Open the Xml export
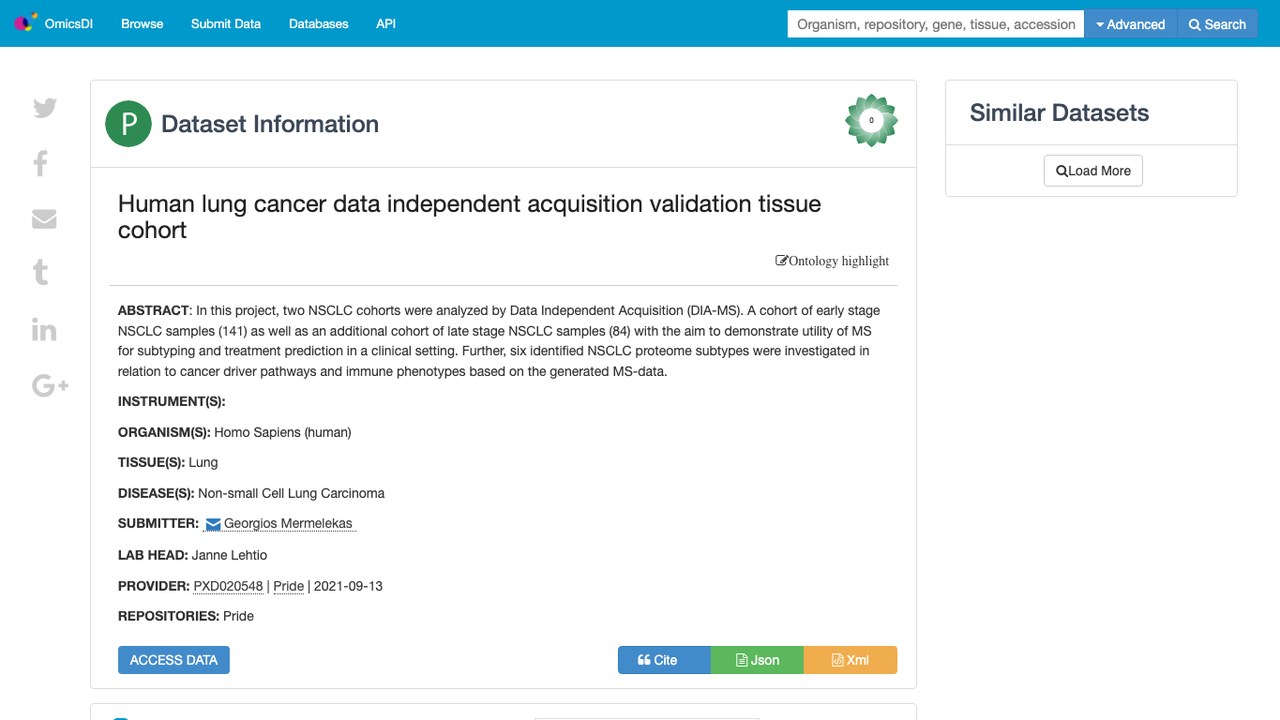This screenshot has width=1280, height=720. pos(850,660)
